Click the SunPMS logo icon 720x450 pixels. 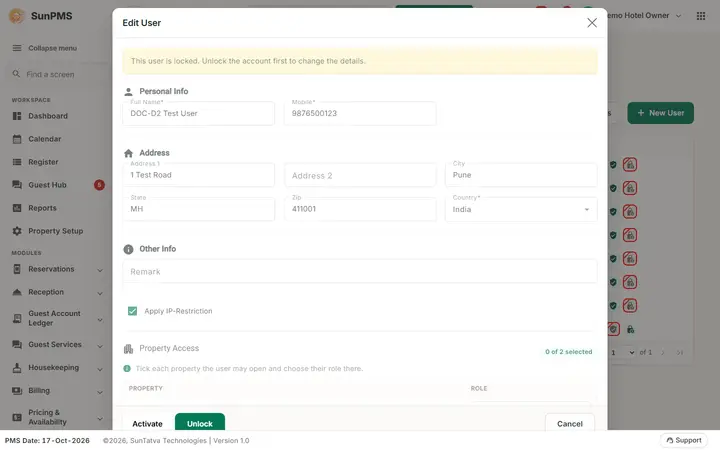click(17, 16)
